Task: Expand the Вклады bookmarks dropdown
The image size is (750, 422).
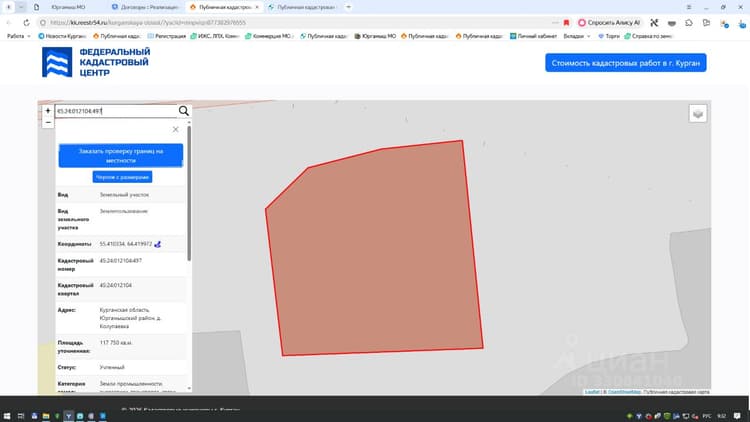Action: click(577, 36)
